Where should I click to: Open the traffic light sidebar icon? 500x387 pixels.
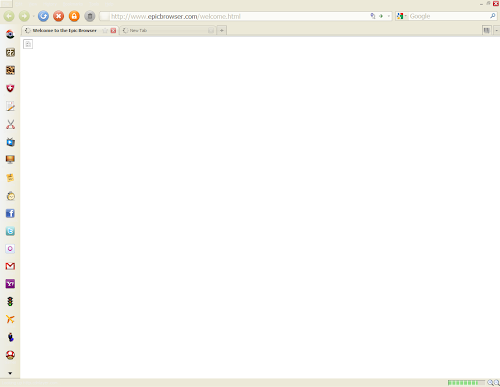click(10, 302)
